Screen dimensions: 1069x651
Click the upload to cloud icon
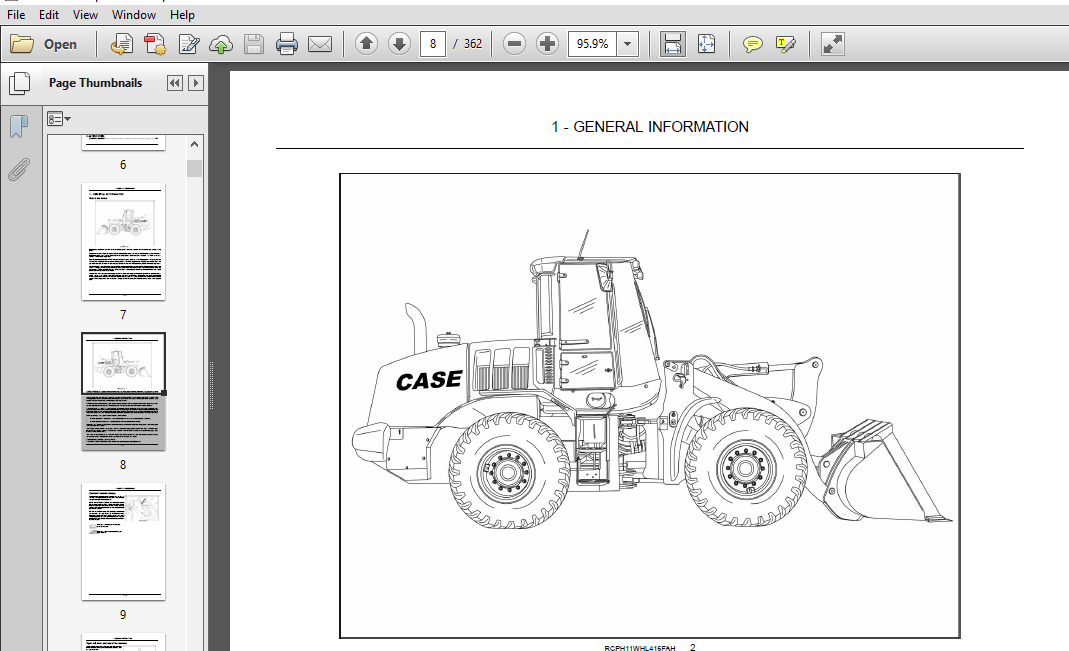tap(221, 44)
